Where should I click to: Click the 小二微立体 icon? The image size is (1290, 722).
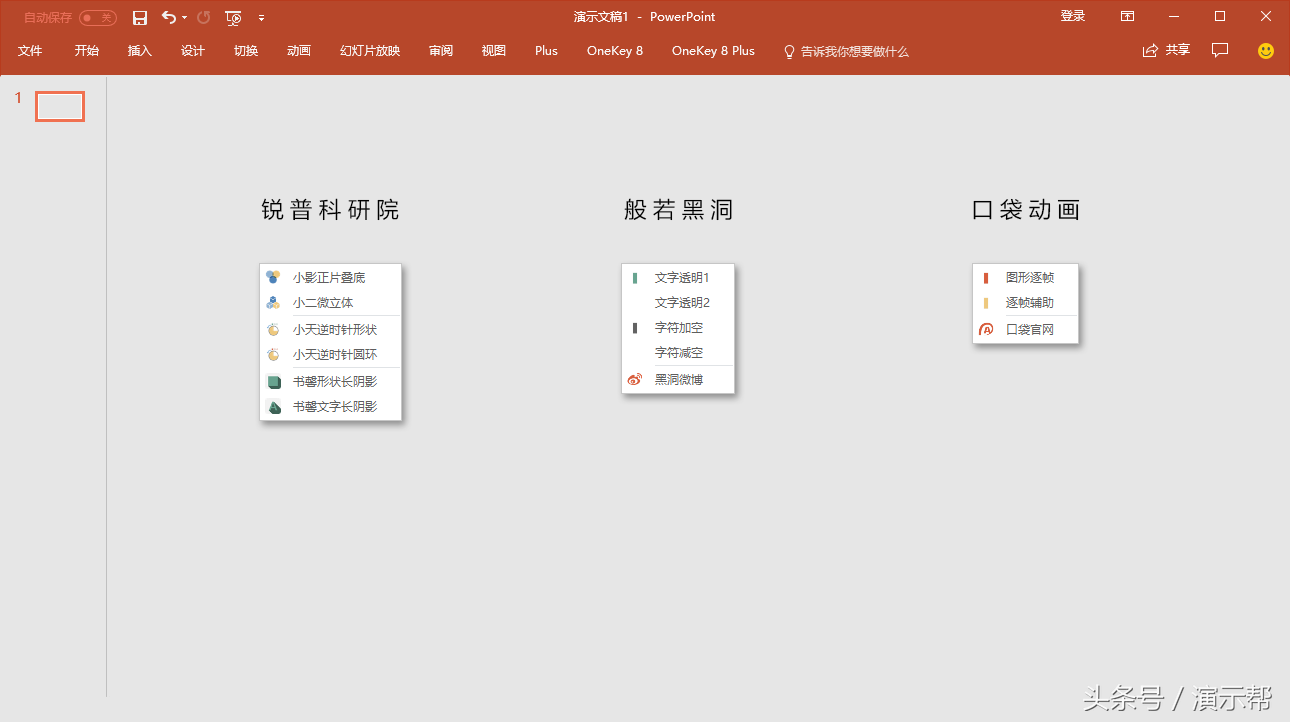(x=273, y=302)
